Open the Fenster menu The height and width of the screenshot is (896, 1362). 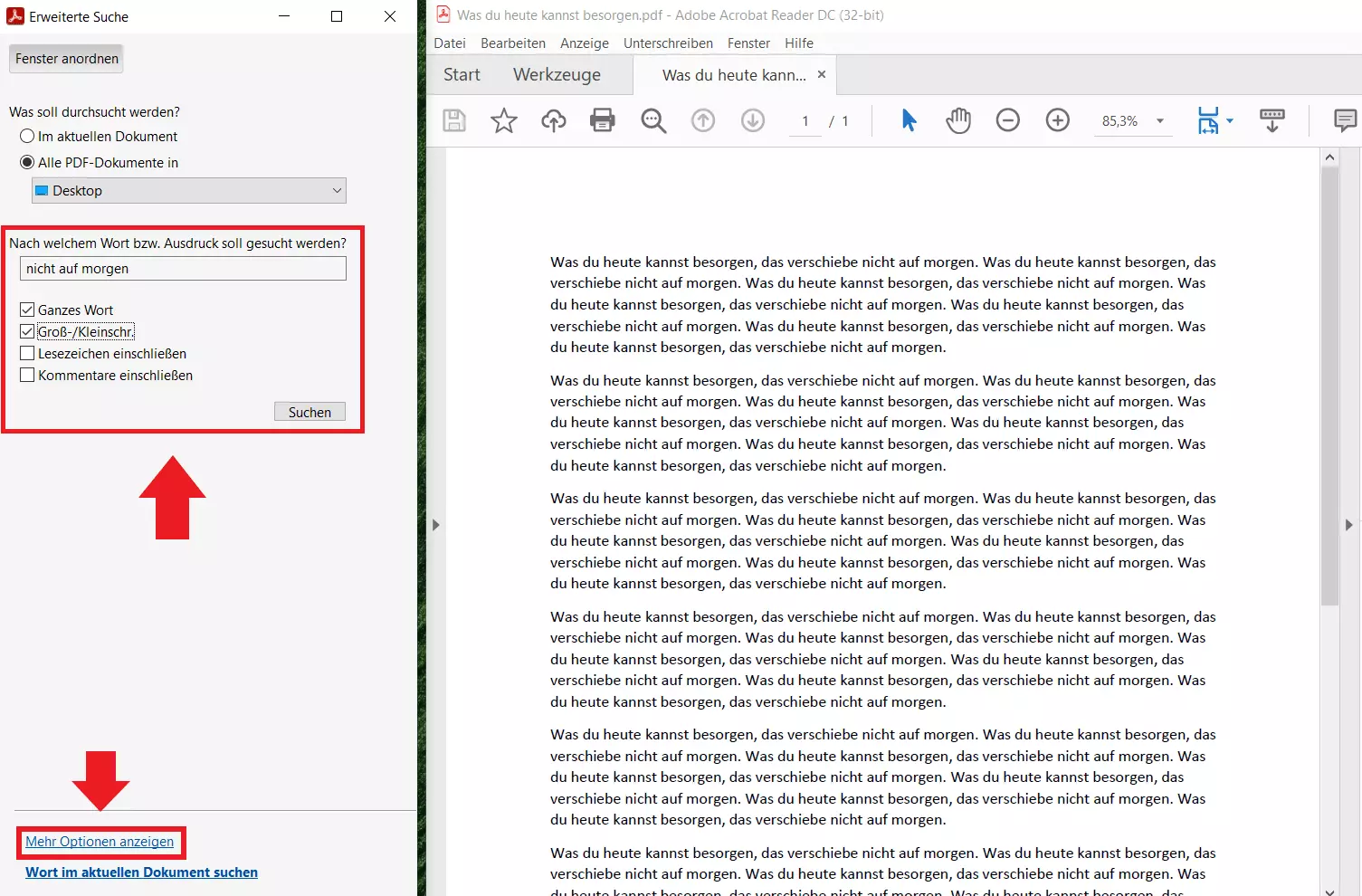click(748, 43)
